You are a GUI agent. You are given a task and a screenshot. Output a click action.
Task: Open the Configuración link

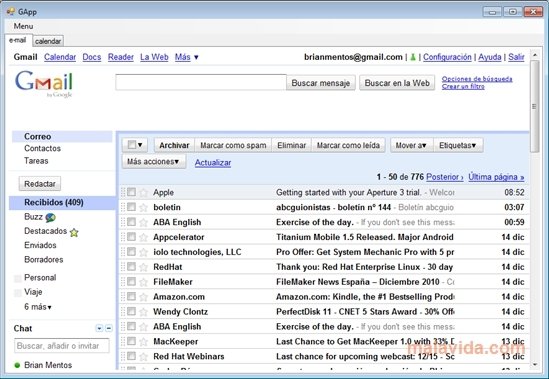coord(447,57)
